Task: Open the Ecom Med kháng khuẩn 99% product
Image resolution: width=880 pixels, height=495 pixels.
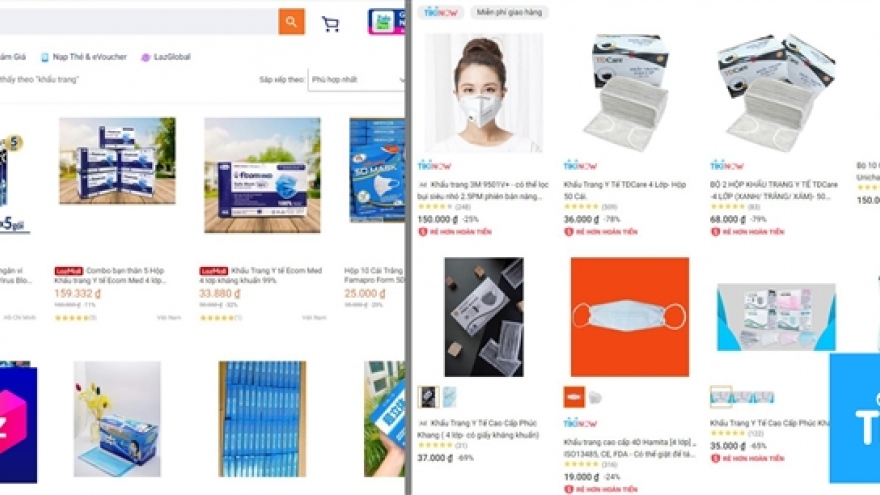Action: (262, 274)
